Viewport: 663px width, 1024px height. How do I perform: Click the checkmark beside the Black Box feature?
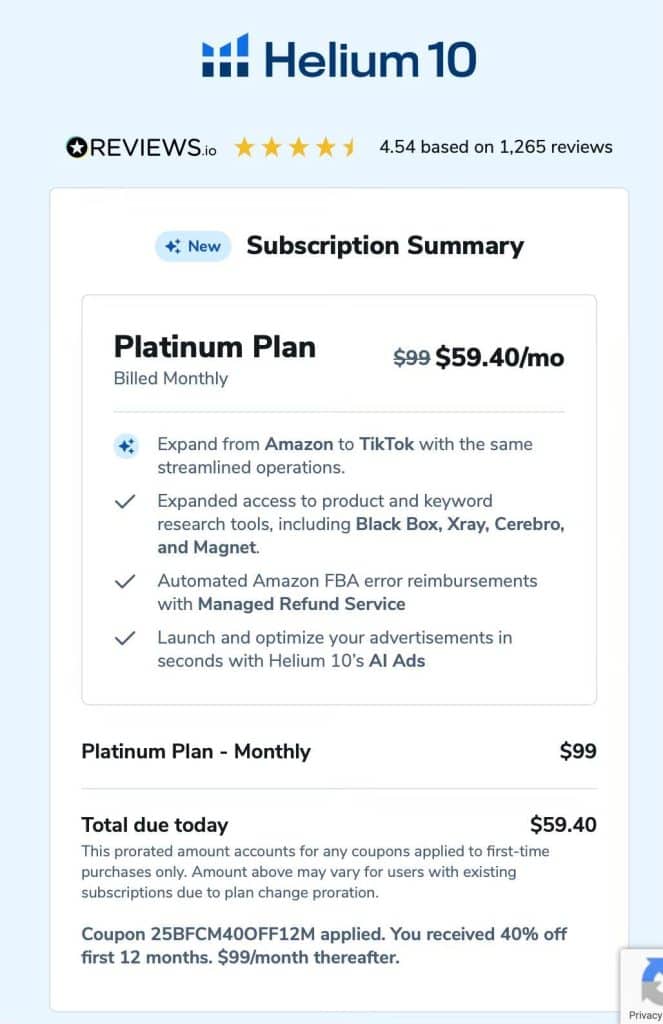(126, 500)
